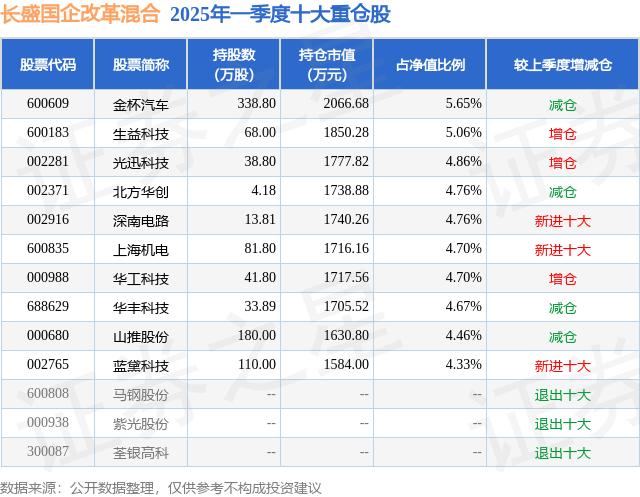The width and height of the screenshot is (640, 497).
Task: Click the 占净值比例 column header
Action: [x=430, y=64]
